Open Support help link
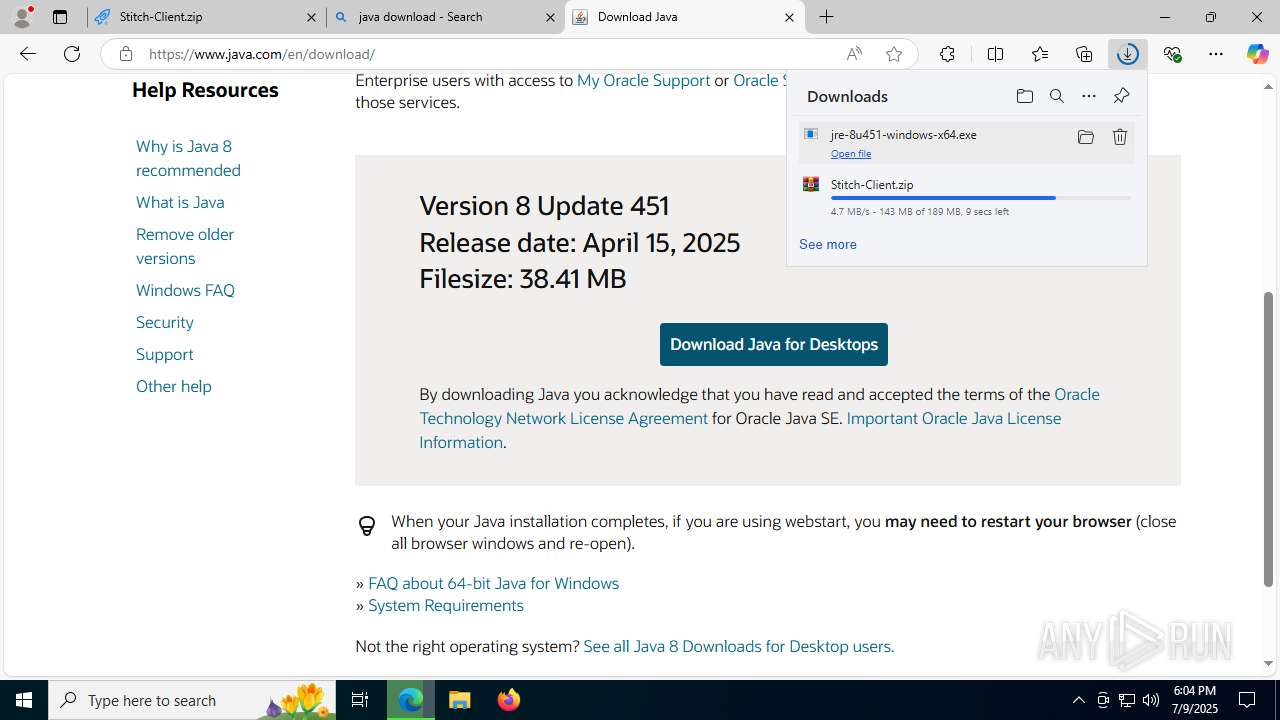 tap(165, 354)
